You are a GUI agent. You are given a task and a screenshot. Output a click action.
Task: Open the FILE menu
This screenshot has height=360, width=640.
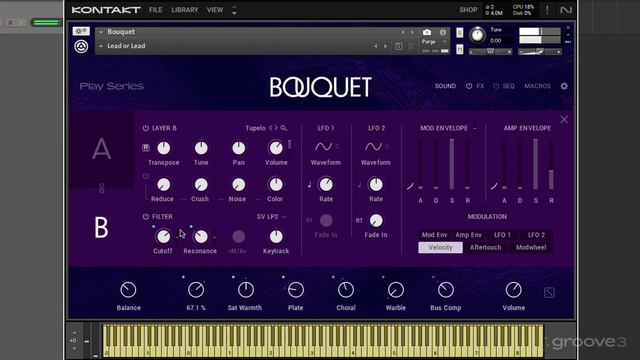click(156, 10)
